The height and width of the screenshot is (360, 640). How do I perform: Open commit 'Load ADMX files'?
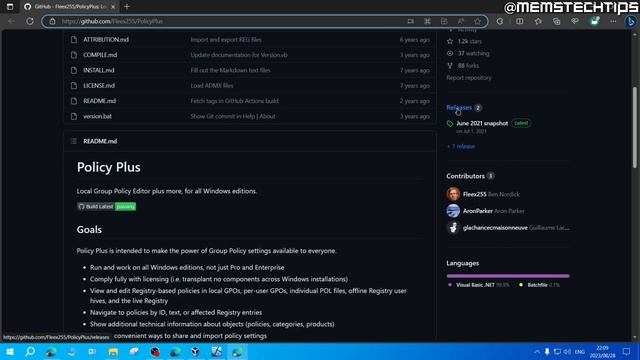[212, 86]
